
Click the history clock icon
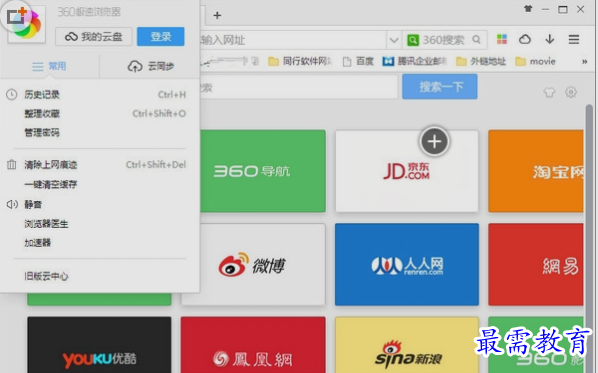tap(12, 94)
